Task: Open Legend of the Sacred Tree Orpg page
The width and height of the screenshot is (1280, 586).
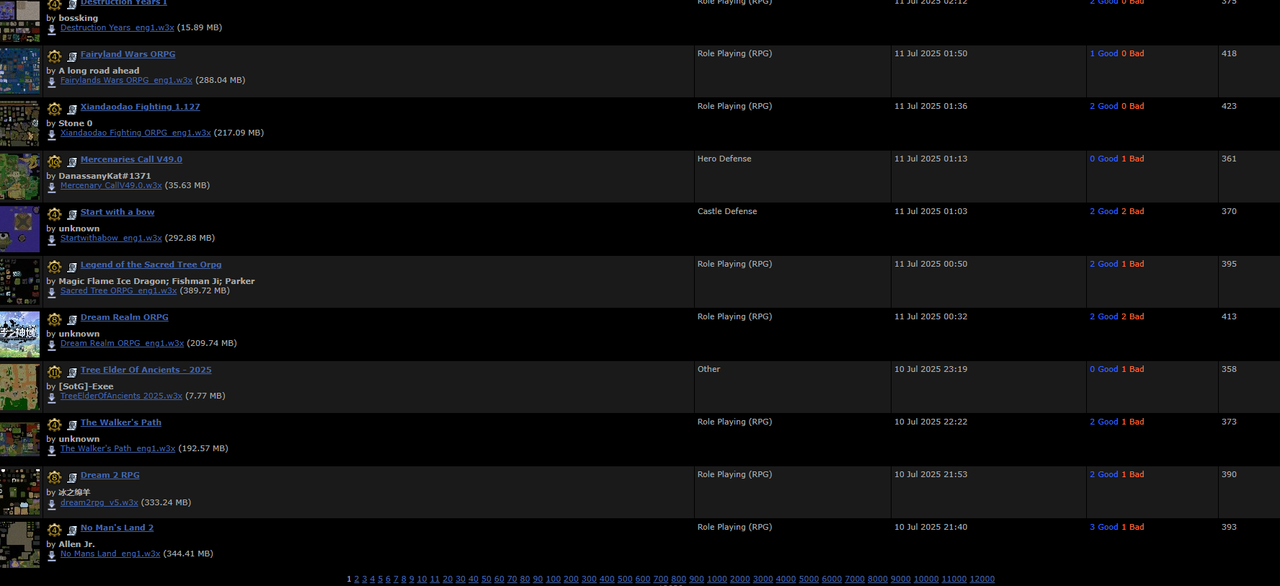Action: [x=151, y=265]
